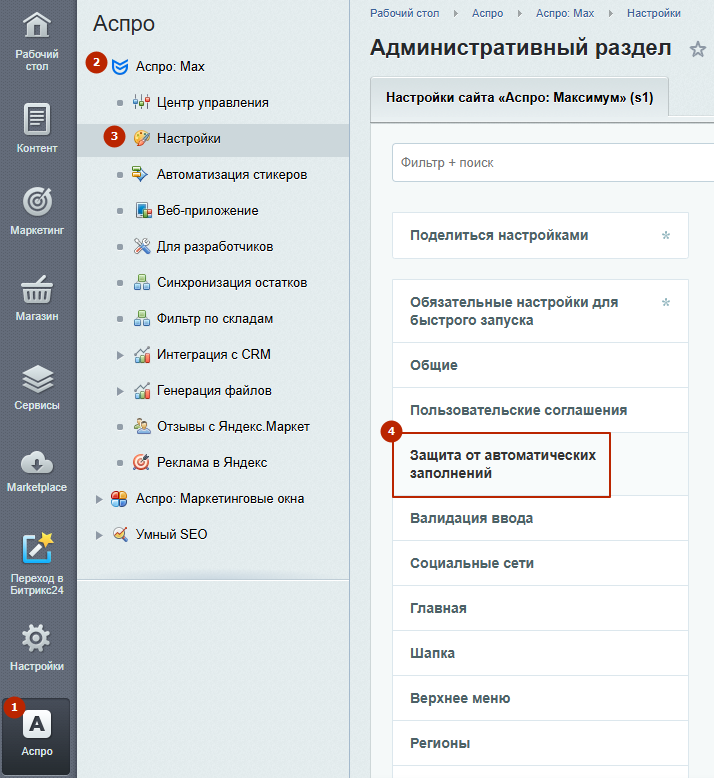
Task: Click the Фильтр + поиск input field
Action: (x=550, y=162)
